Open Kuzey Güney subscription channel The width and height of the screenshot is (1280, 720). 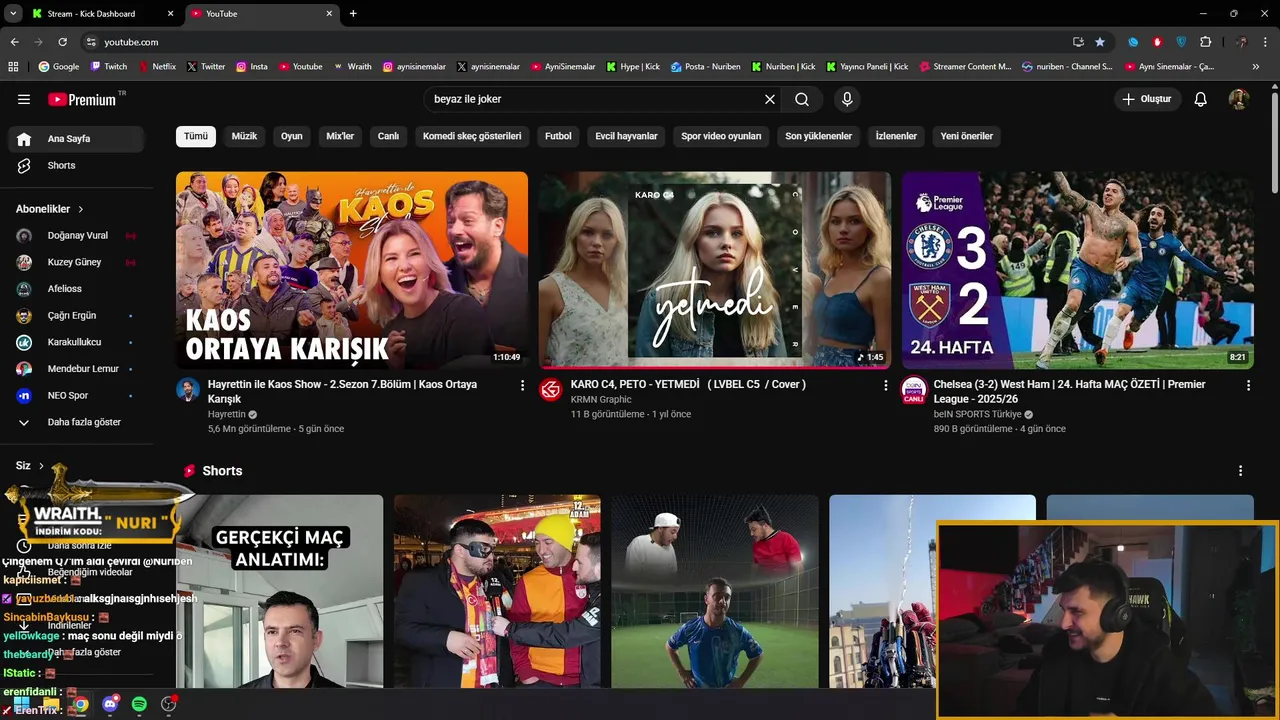77,262
